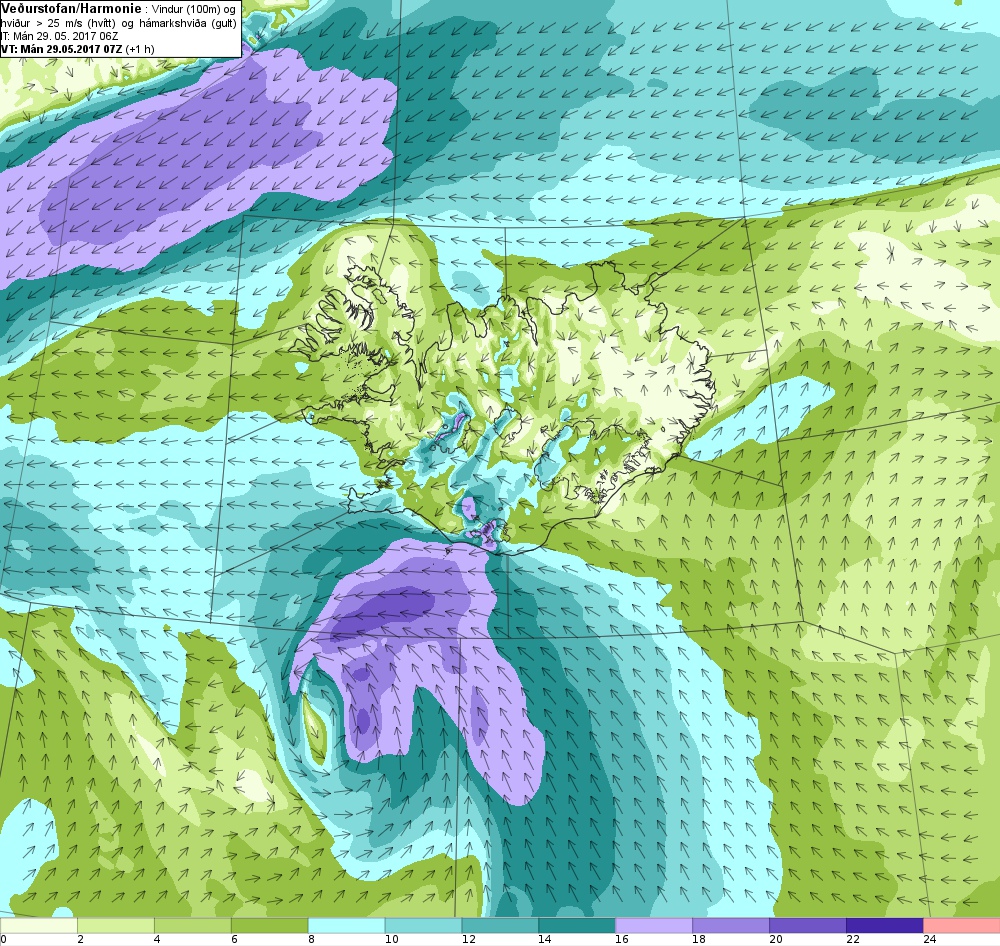Click the legend label '8'
Screen dimensions: 1000x946
pos(311,939)
